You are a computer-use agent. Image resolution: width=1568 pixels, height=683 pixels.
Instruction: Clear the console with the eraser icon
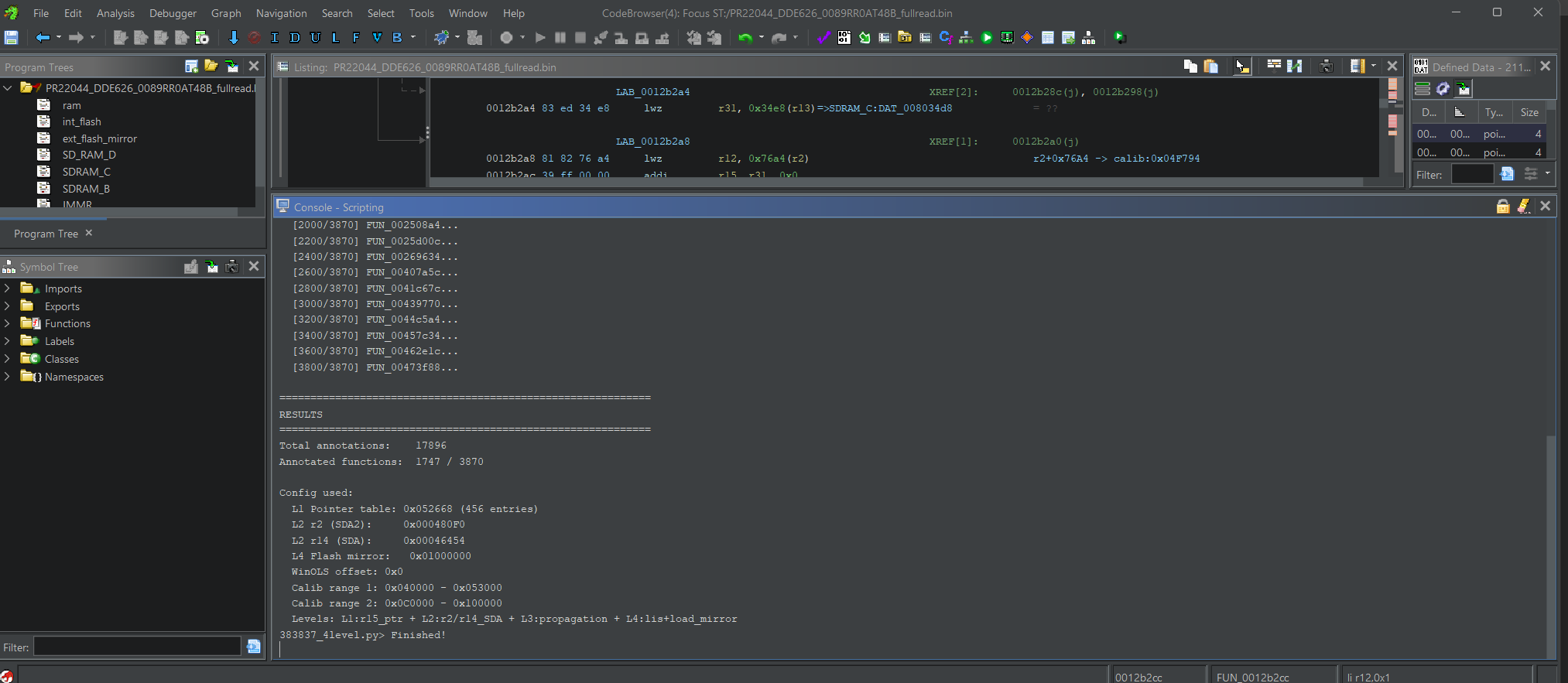click(1523, 206)
